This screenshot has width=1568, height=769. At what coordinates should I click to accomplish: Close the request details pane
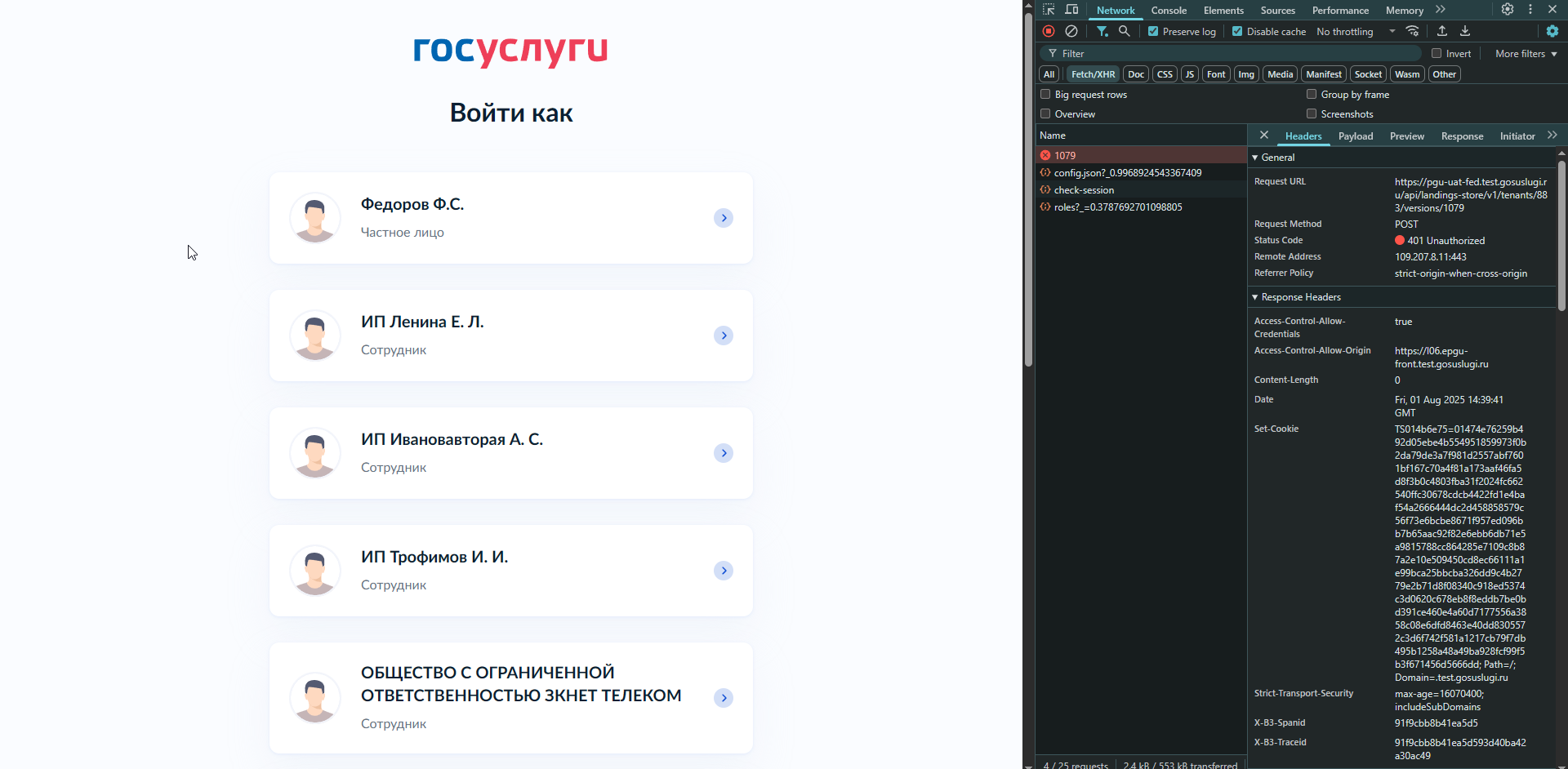pyautogui.click(x=1264, y=136)
